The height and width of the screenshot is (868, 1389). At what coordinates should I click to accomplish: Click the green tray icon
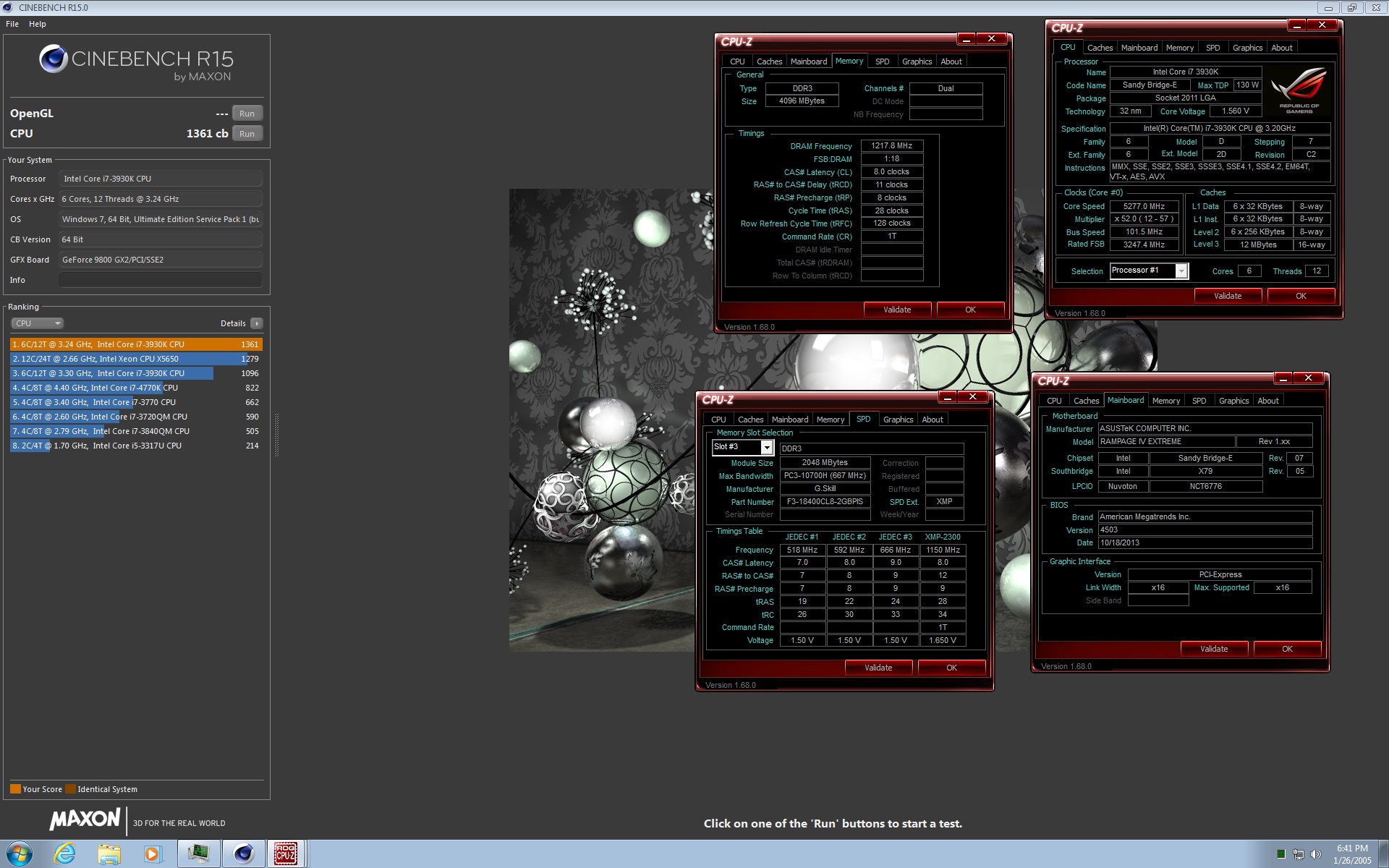1281,854
